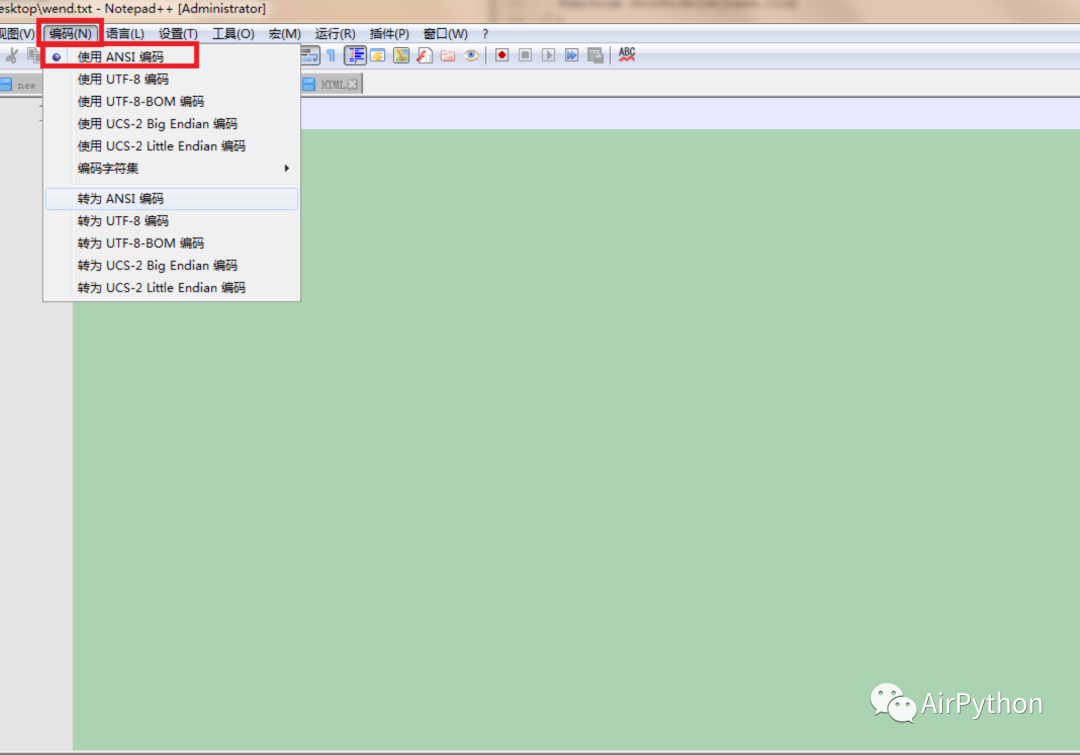The image size is (1080, 755).
Task: Click the user defined language icon
Action: click(378, 55)
